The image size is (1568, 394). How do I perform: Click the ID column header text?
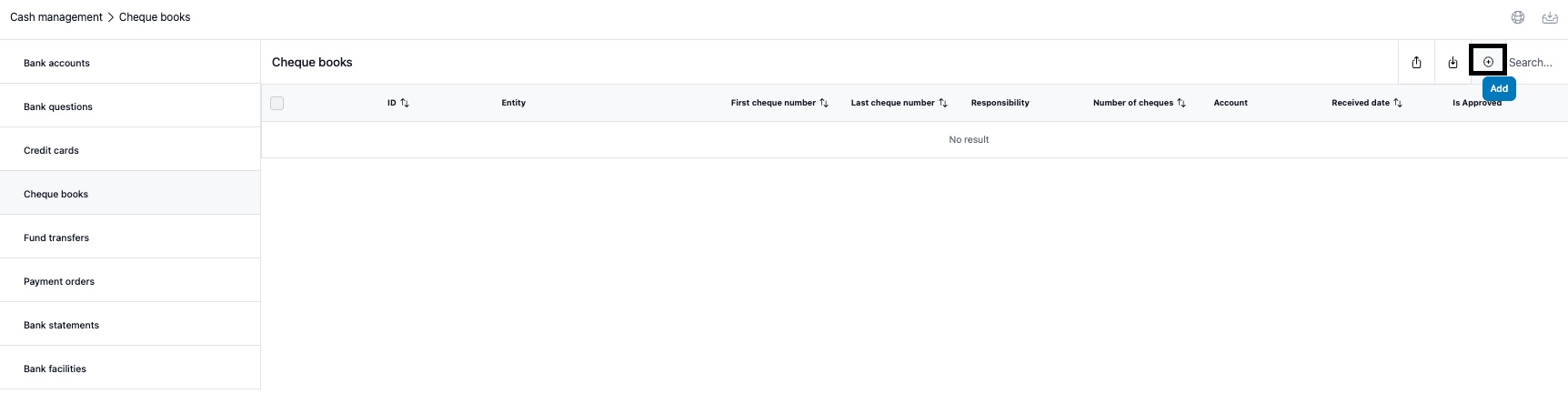(392, 103)
